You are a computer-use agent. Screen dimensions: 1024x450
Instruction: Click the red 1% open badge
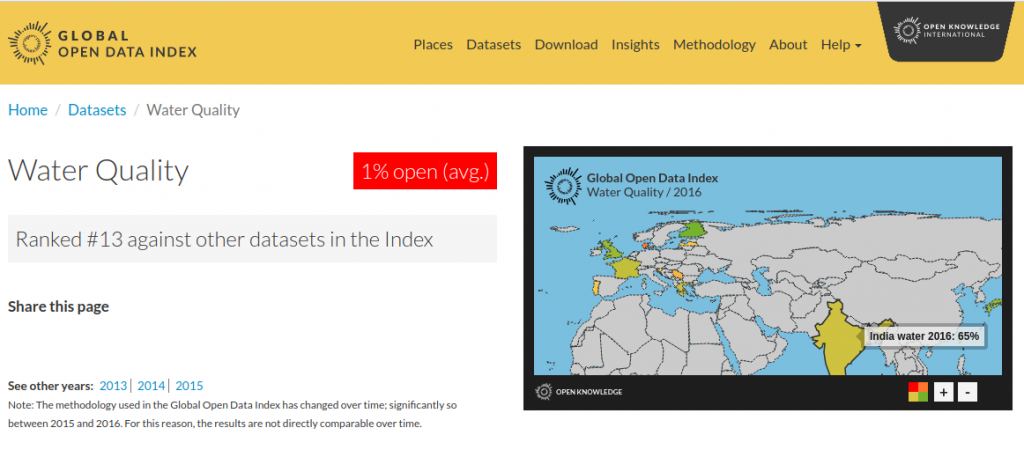[x=425, y=170]
